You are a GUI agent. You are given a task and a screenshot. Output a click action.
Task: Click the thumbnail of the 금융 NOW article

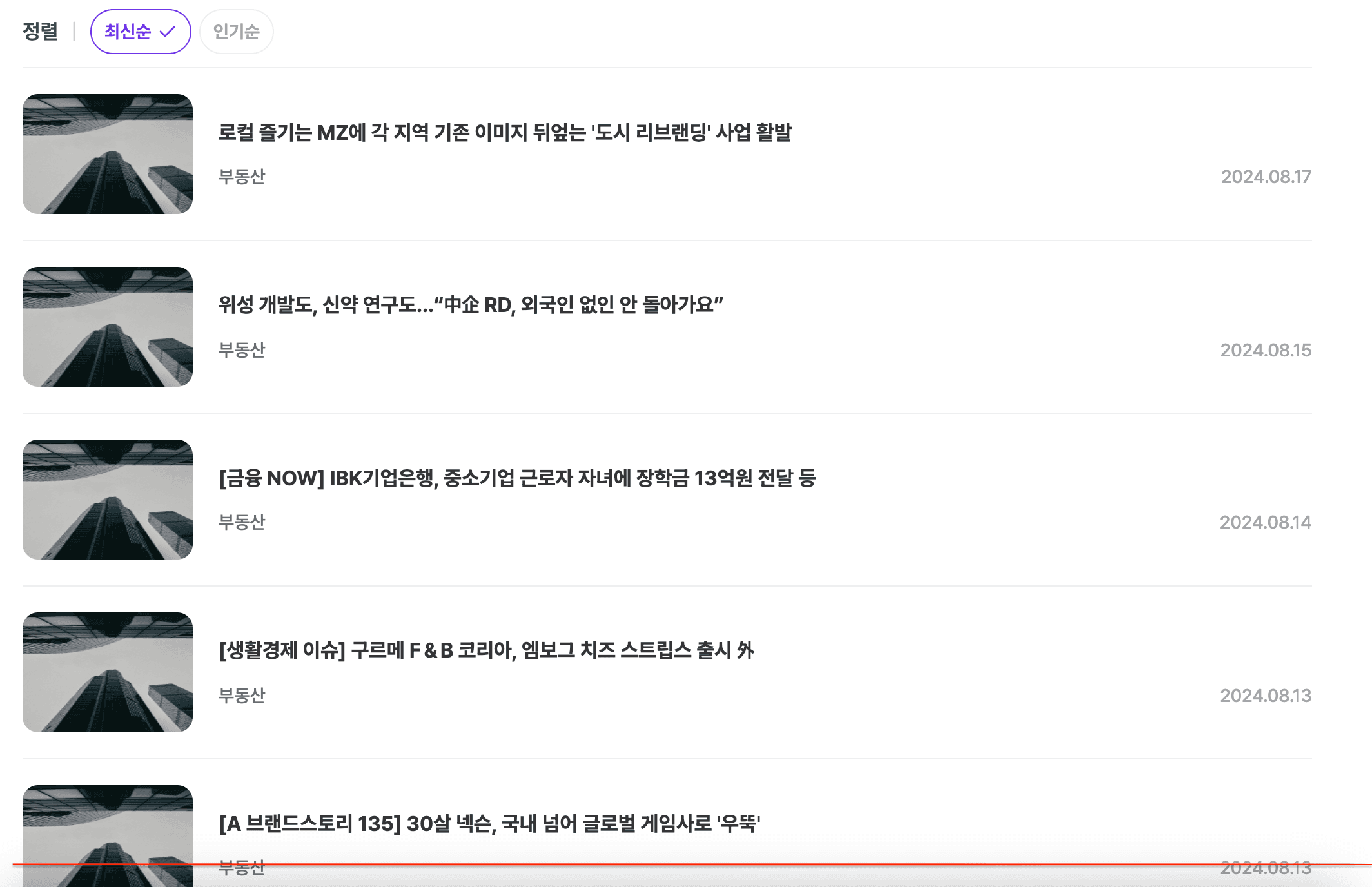pos(108,500)
